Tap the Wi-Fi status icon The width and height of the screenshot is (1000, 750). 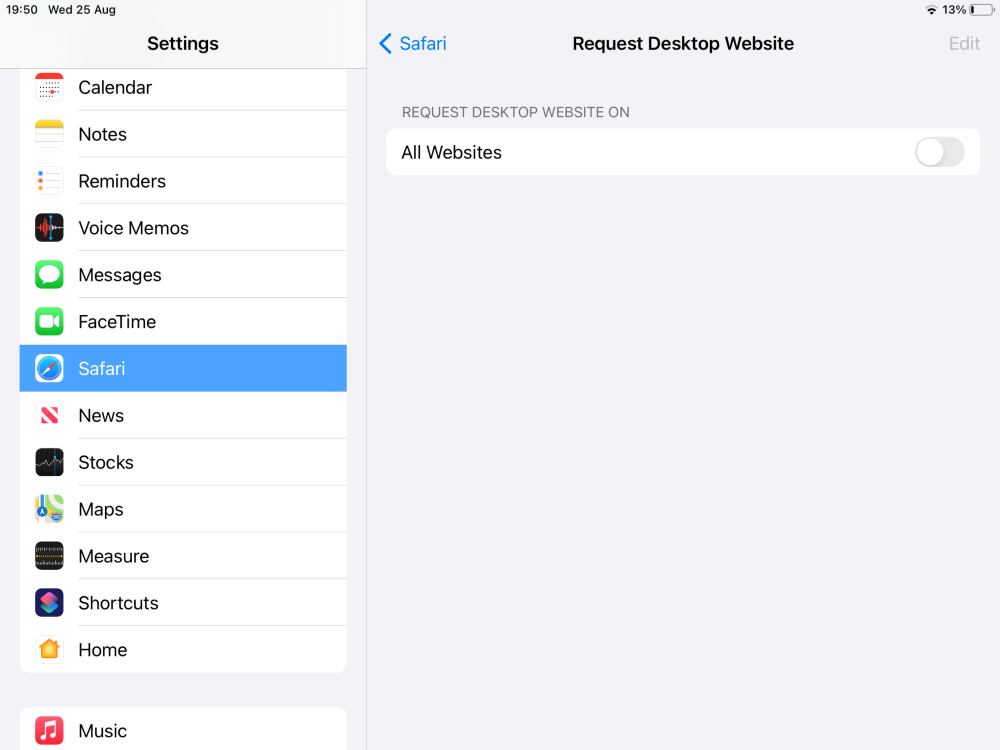931,10
